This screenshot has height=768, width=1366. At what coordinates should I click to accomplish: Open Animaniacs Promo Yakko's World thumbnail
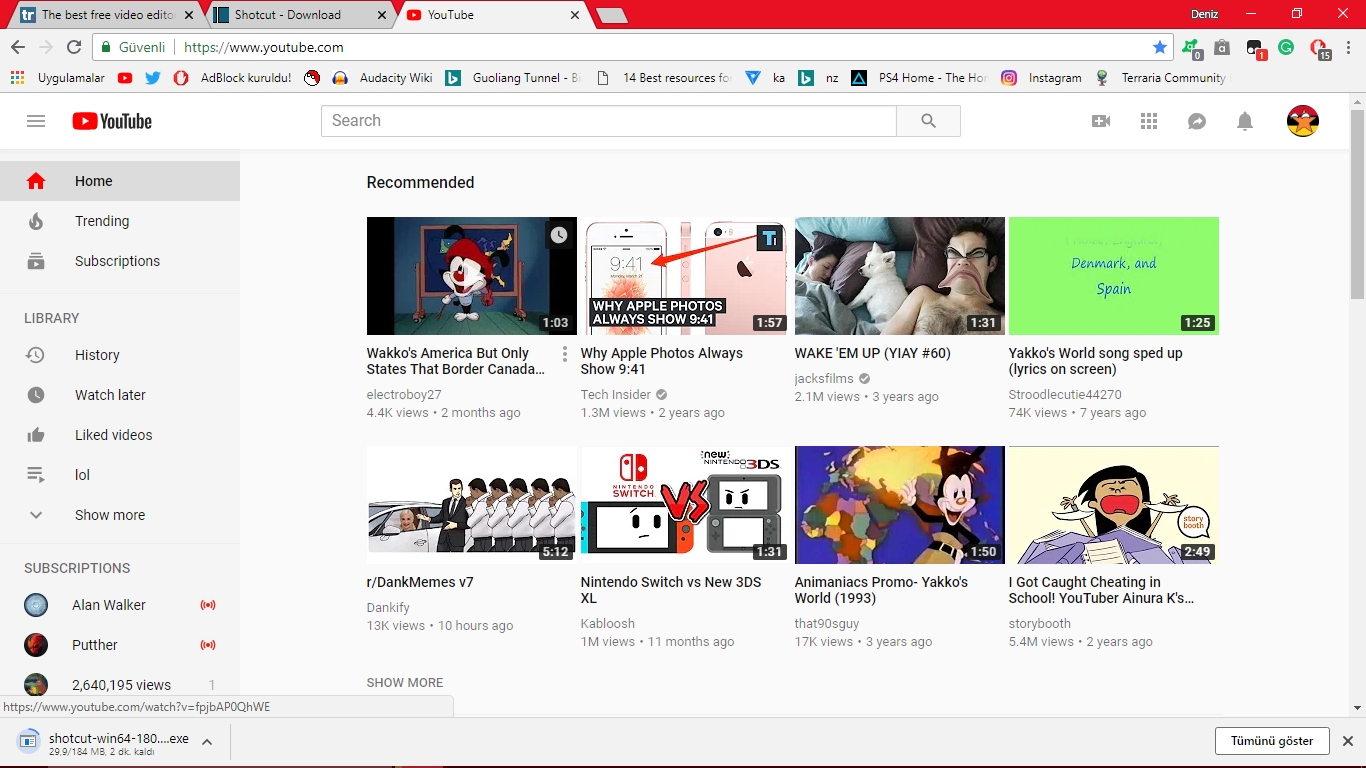(900, 505)
